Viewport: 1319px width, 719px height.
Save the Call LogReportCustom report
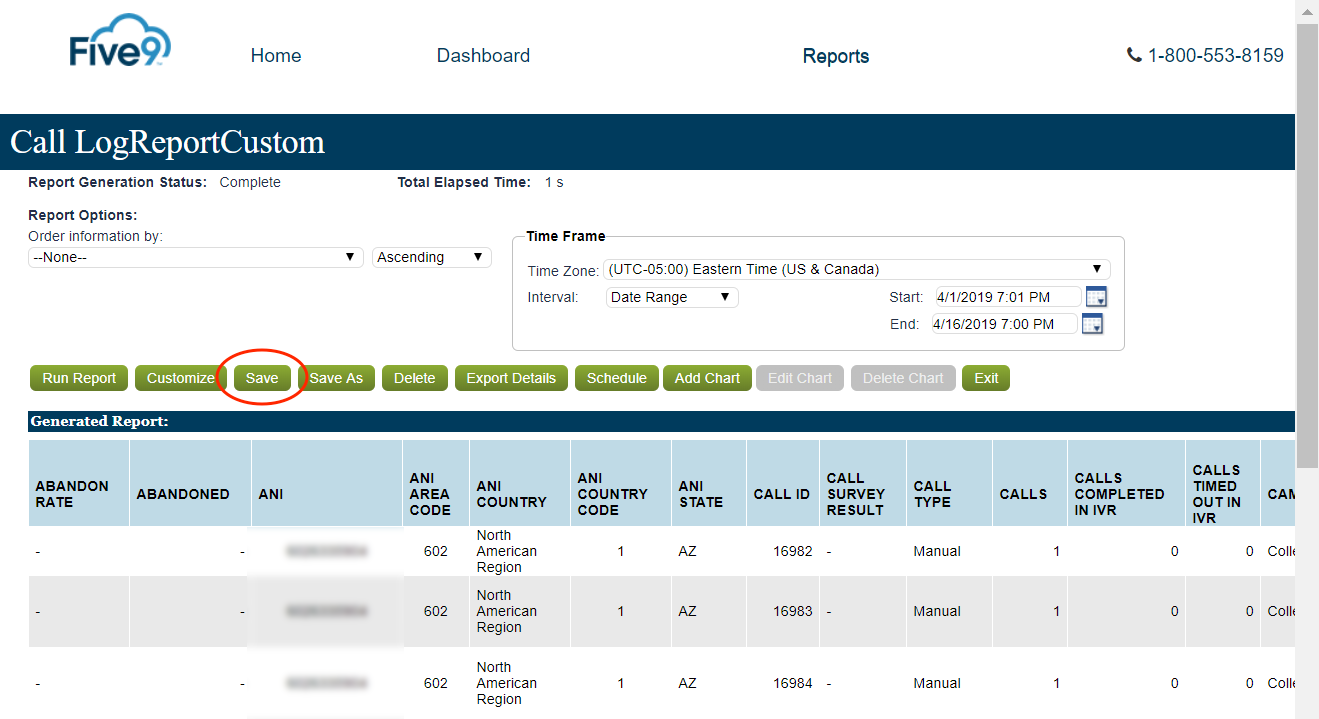click(x=262, y=378)
